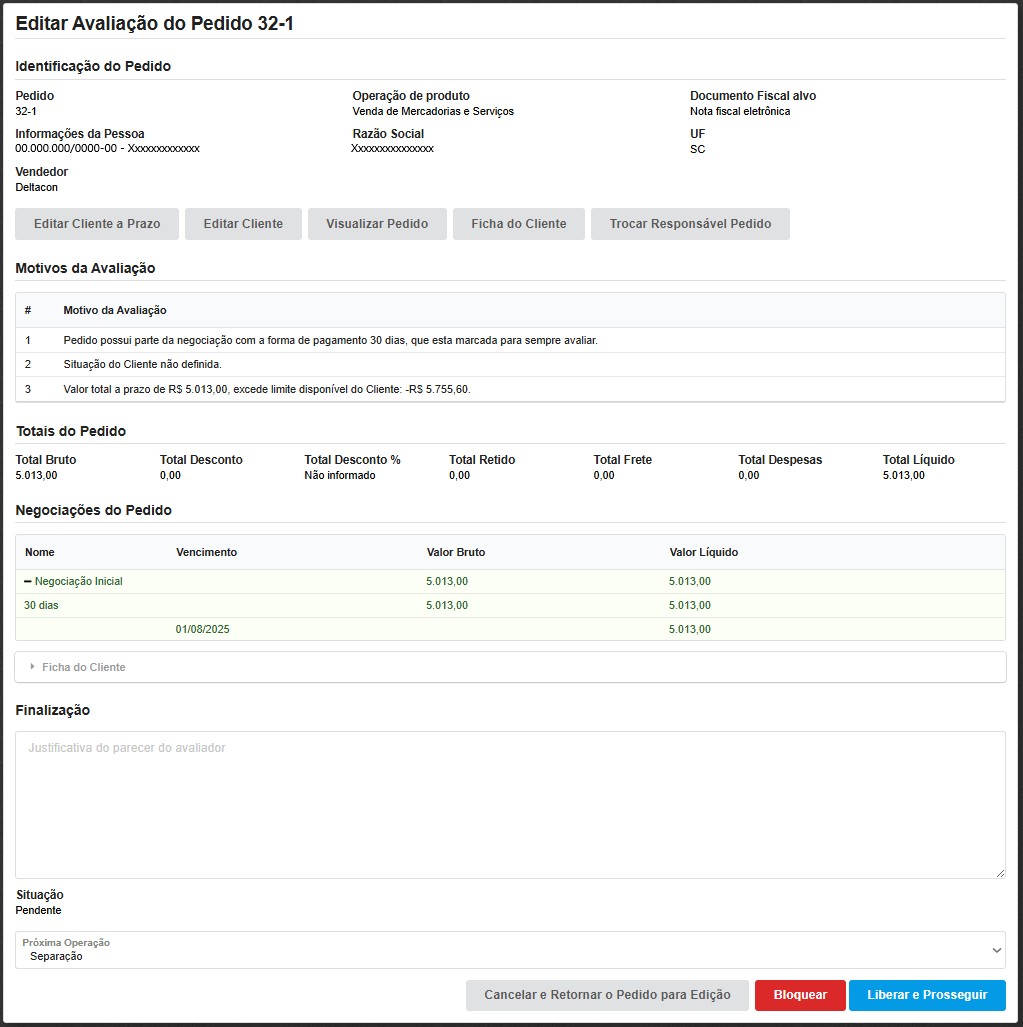Click the Ficha do Cliente disclosure triangle
Screen dimensions: 1023x1027
point(32,667)
